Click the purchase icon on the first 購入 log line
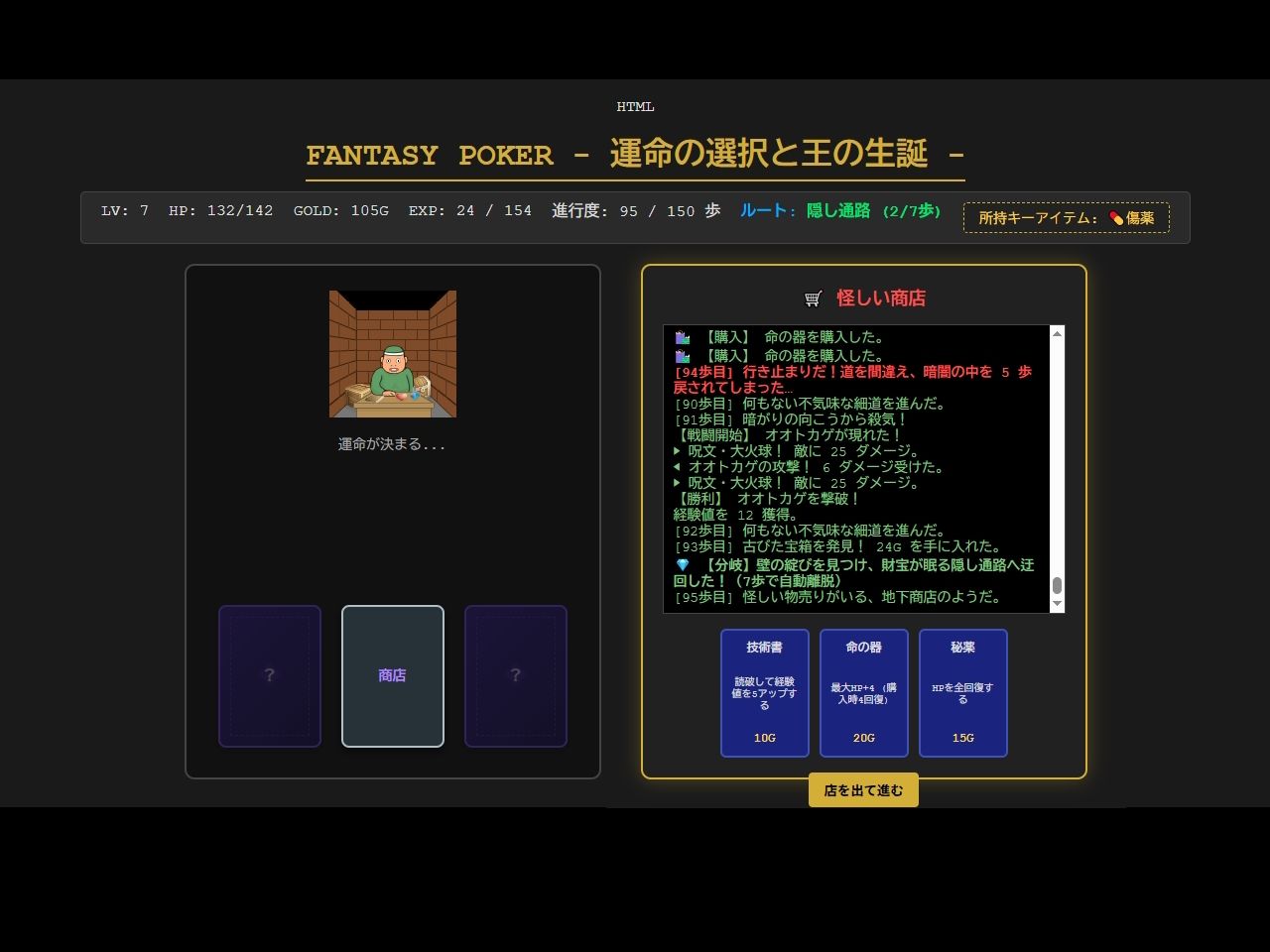 683,337
